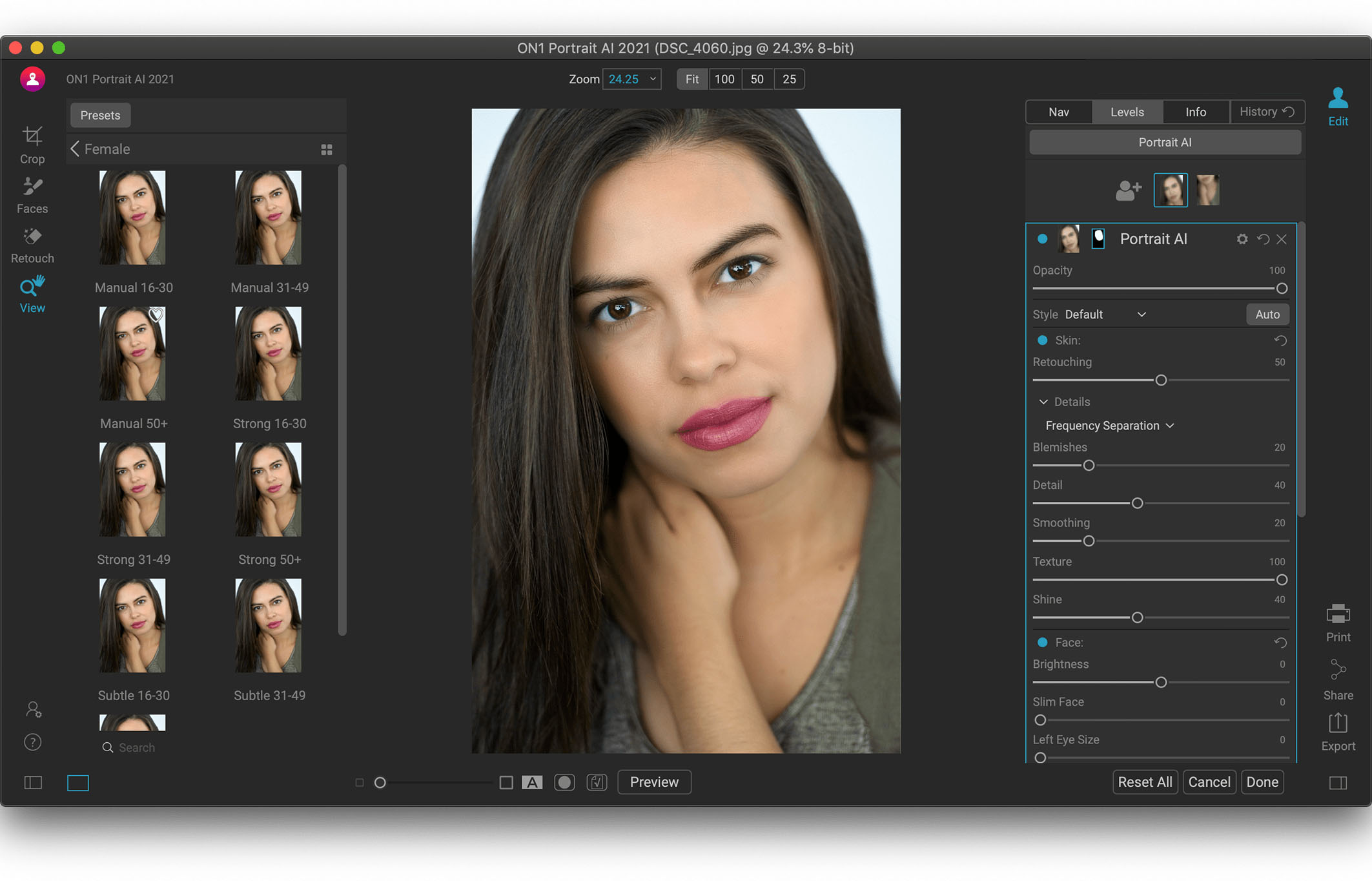The image size is (1372, 881).
Task: Open the Edit module icon
Action: click(1338, 107)
